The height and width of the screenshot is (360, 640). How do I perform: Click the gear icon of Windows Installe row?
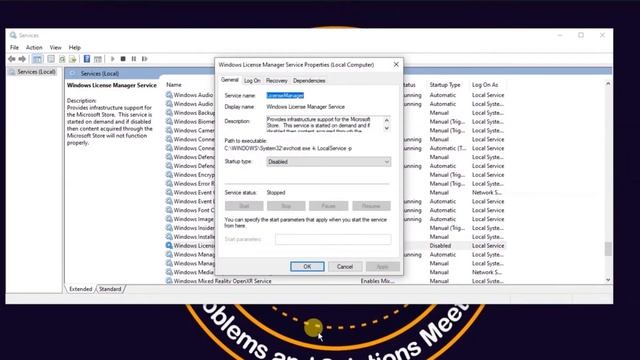click(169, 237)
